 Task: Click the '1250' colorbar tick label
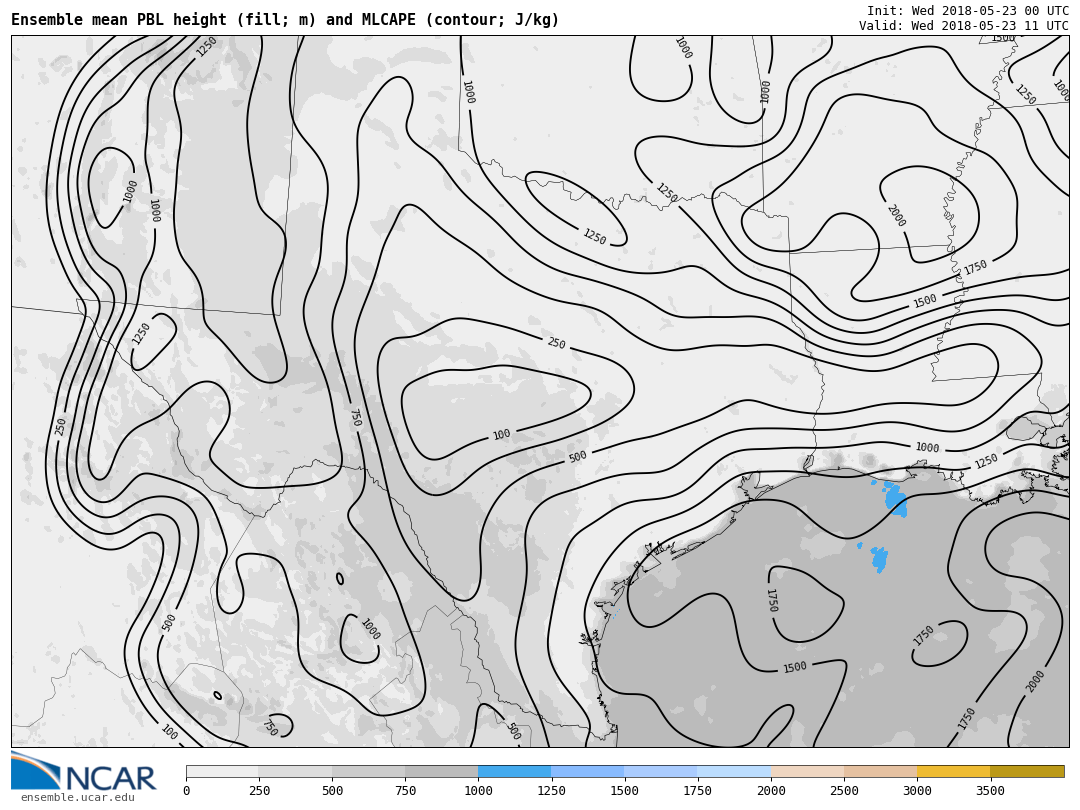tap(551, 791)
